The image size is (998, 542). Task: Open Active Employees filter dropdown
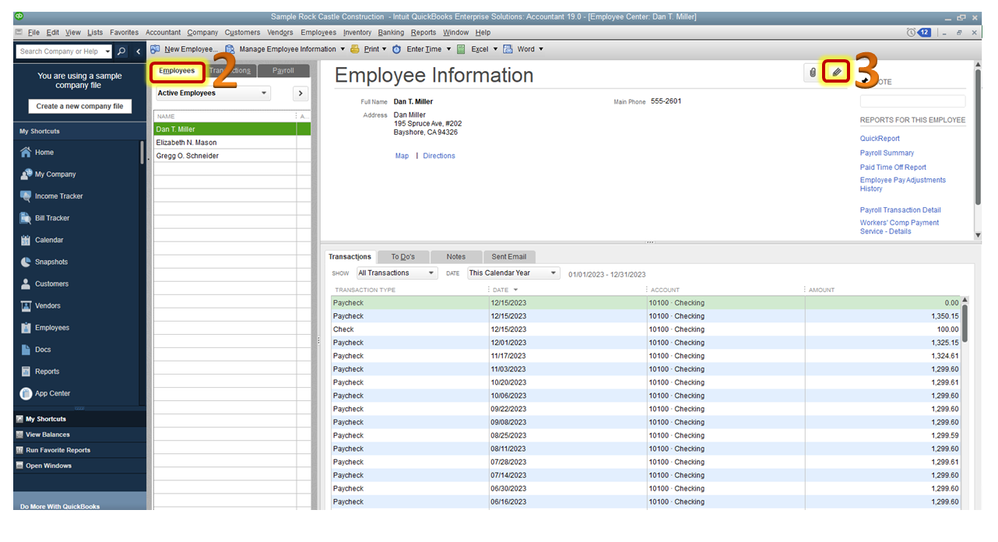(x=213, y=94)
